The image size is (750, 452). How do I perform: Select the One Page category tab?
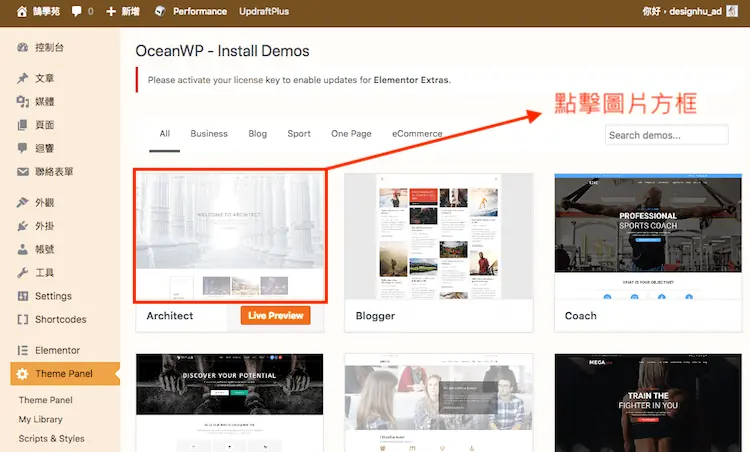(351, 134)
